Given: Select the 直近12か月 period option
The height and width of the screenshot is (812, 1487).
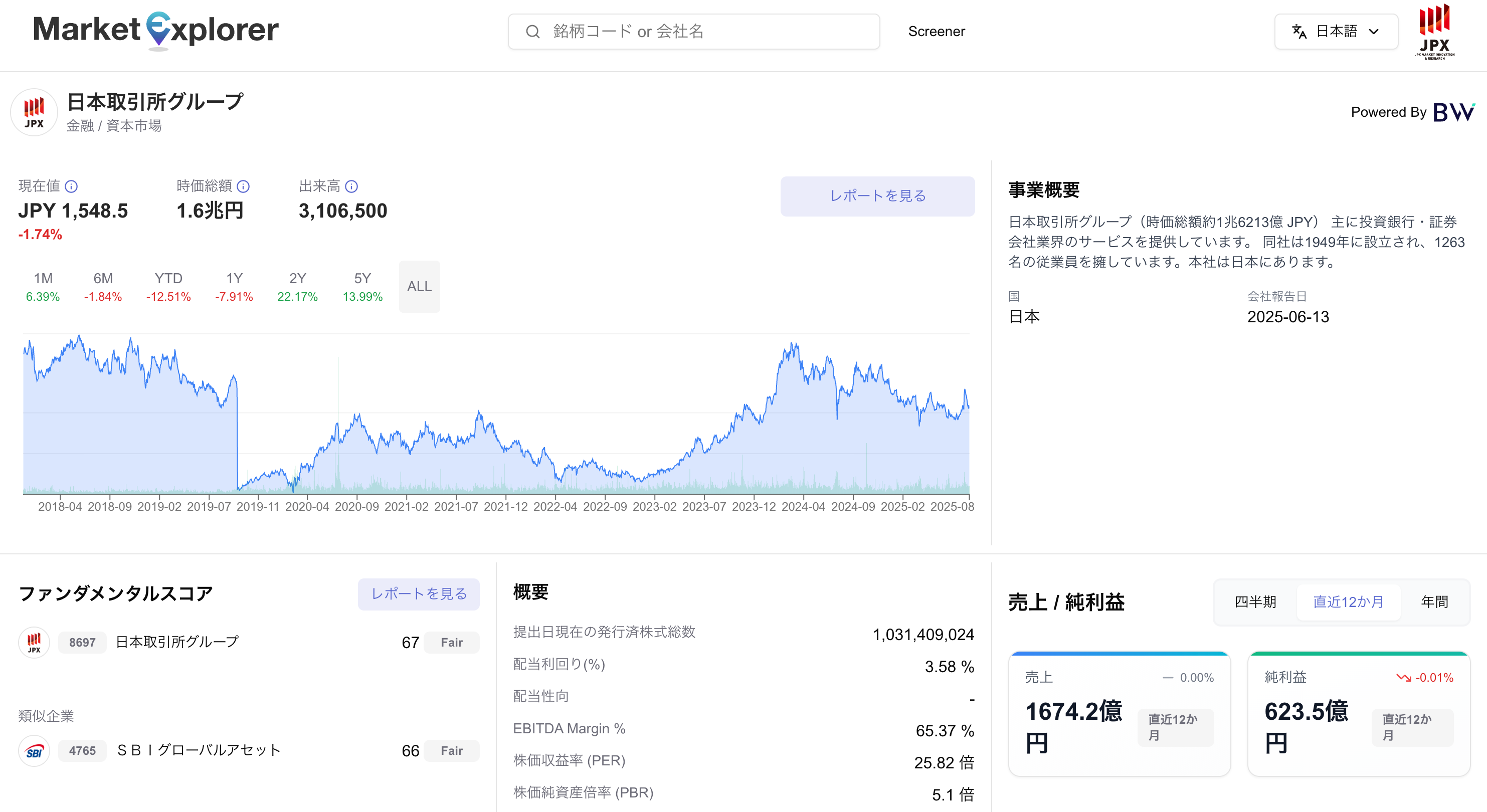Looking at the screenshot, I should click(x=1348, y=602).
